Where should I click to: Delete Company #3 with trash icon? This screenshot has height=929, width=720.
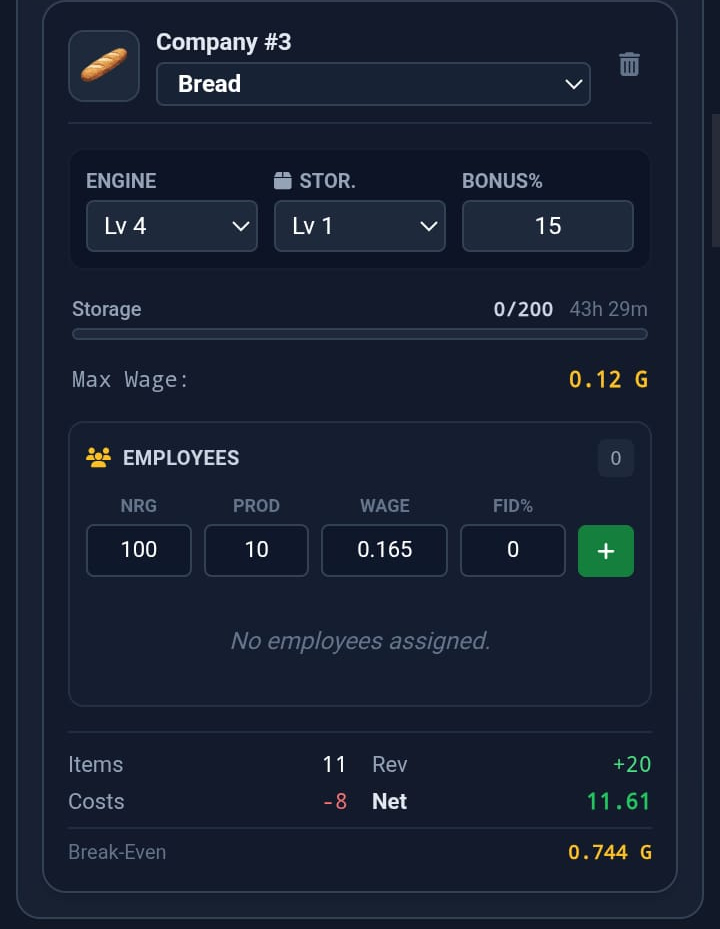(x=629, y=64)
